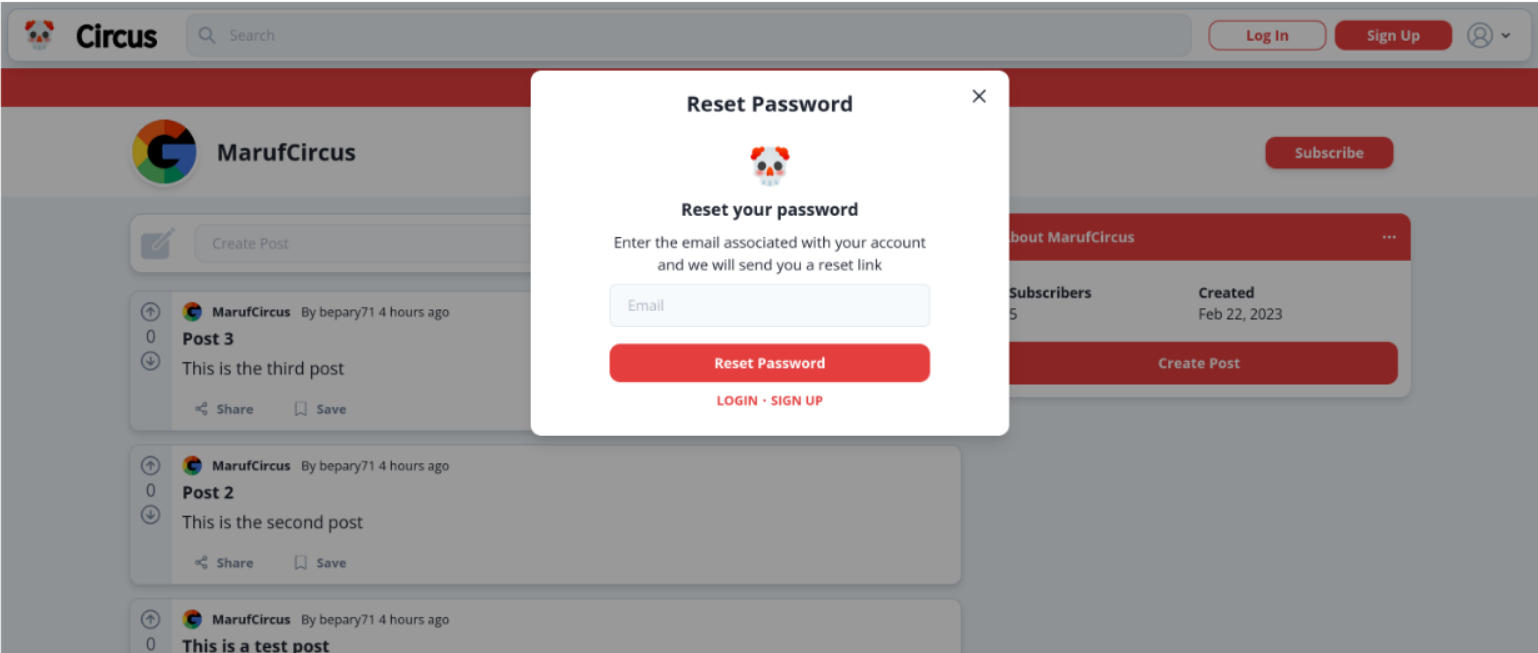Focus the top Search bar
Viewport: 1538px width, 653px height.
click(x=688, y=36)
